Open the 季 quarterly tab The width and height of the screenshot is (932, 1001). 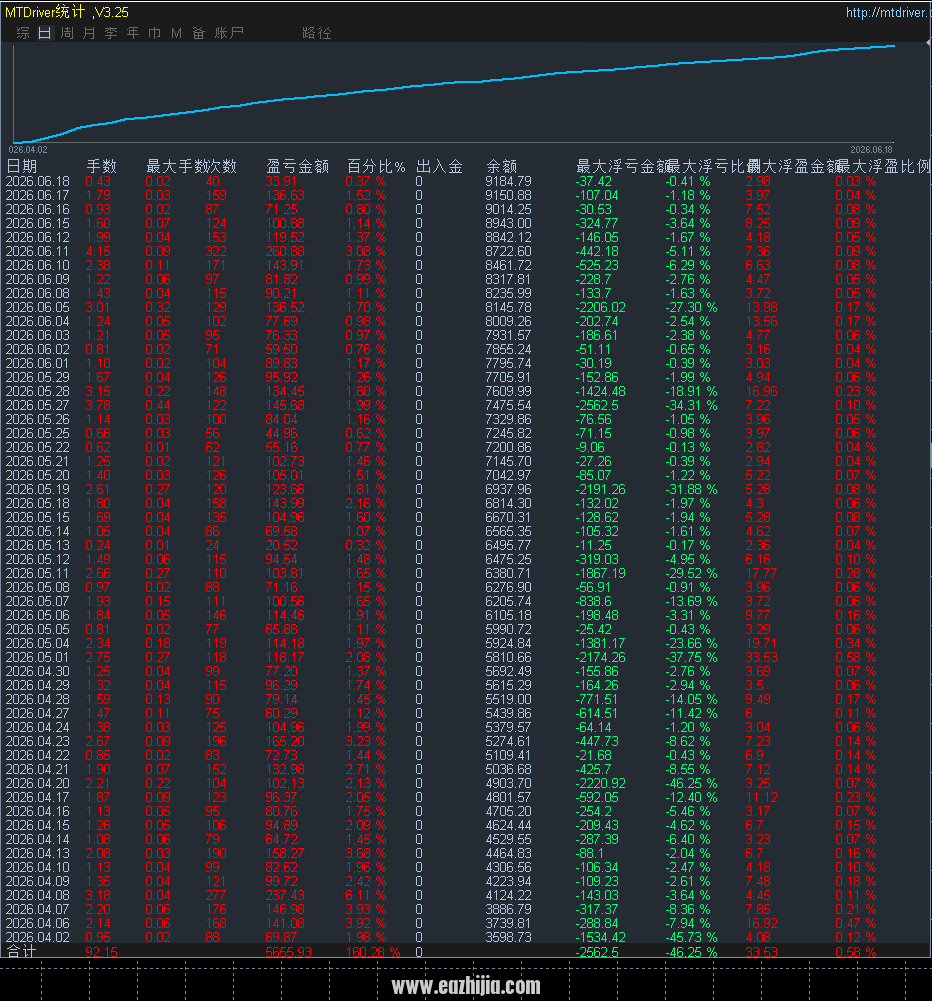(x=111, y=33)
